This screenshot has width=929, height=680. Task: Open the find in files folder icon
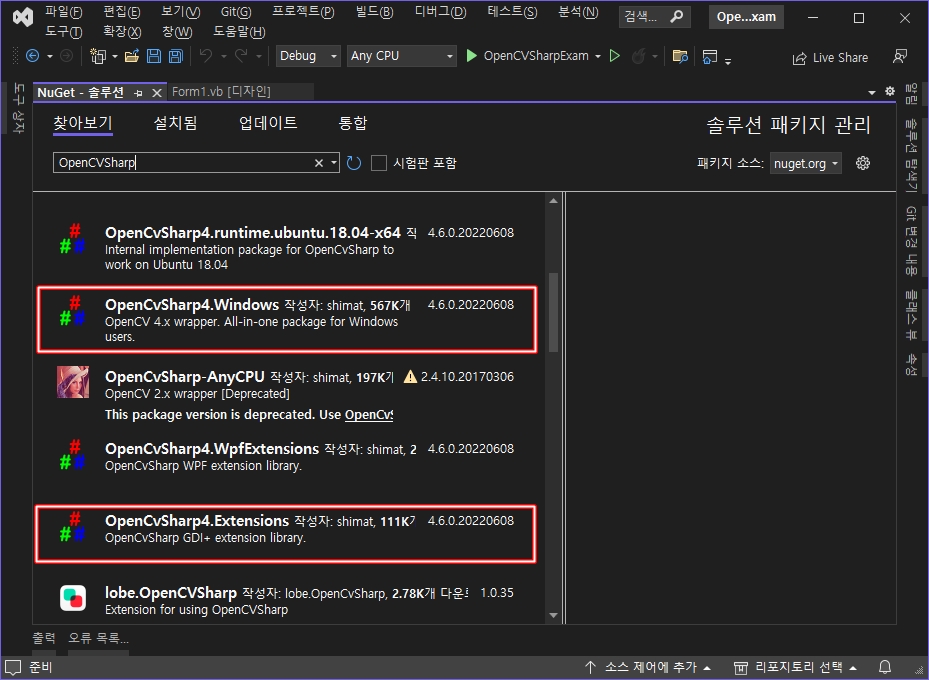click(x=680, y=56)
